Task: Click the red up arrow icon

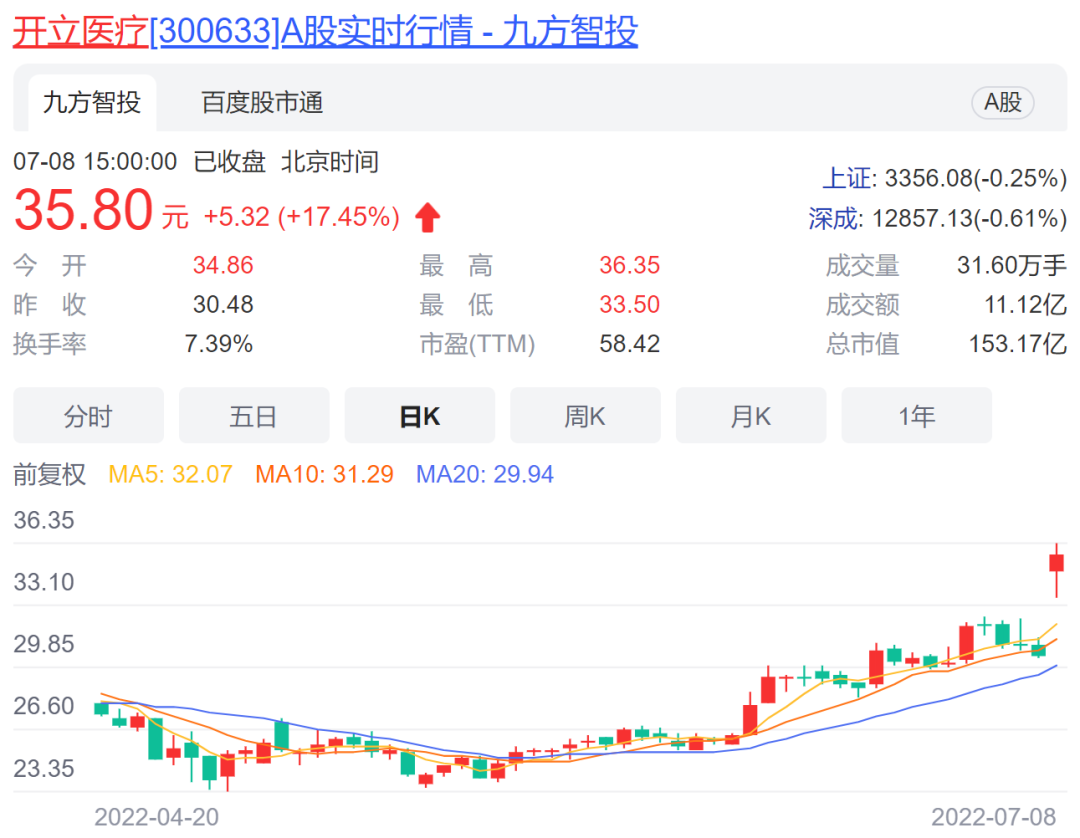Action: coord(428,217)
